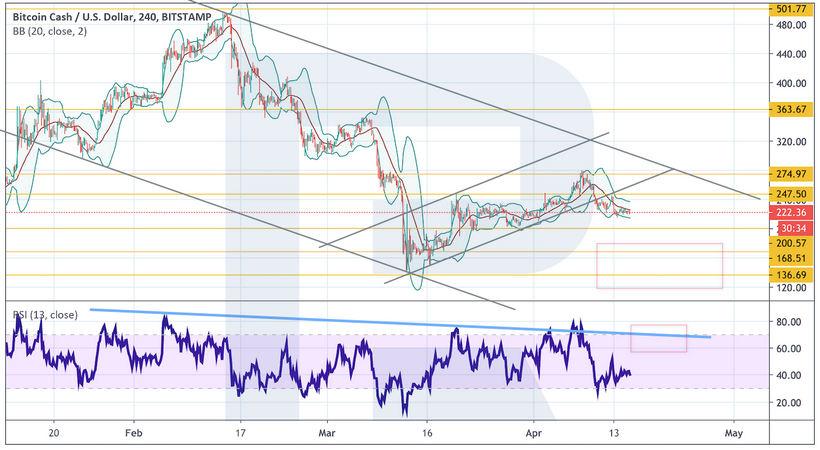Click the 200.57 price level label
The width and height of the screenshot is (820, 450).
[791, 243]
